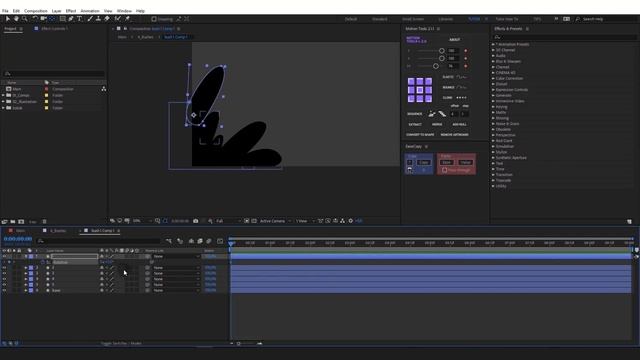Adjust the first Motion Tools slider knob
The image size is (640, 360).
pyautogui.click(x=442, y=51)
